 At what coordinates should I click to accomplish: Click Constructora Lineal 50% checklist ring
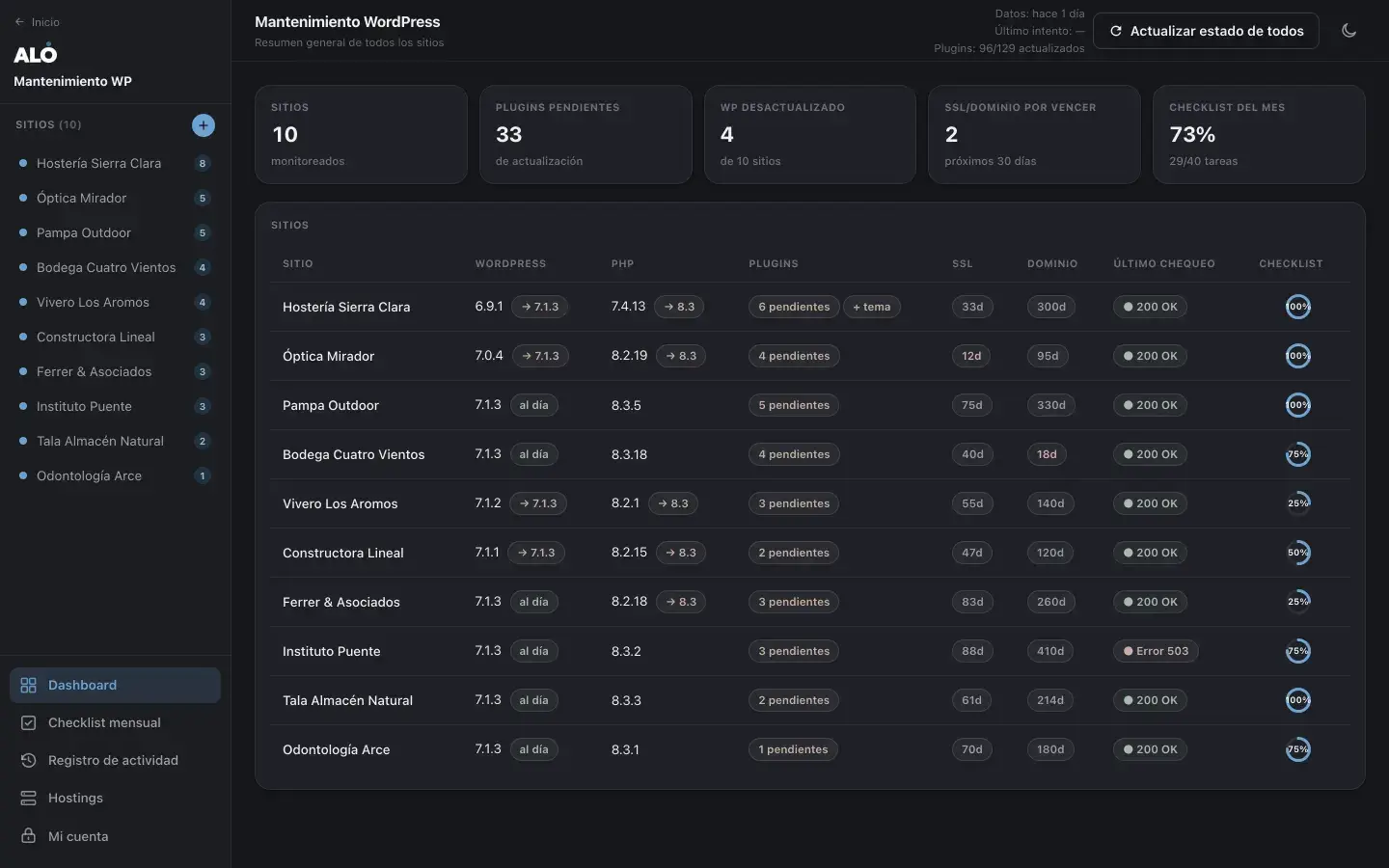pyautogui.click(x=1298, y=553)
